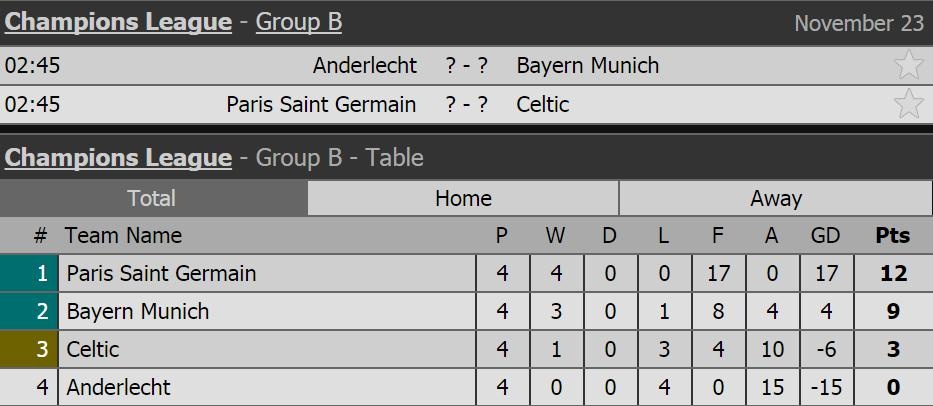Open the Group B link in the fixtures header
Screen dimensions: 933x406
(x=299, y=22)
